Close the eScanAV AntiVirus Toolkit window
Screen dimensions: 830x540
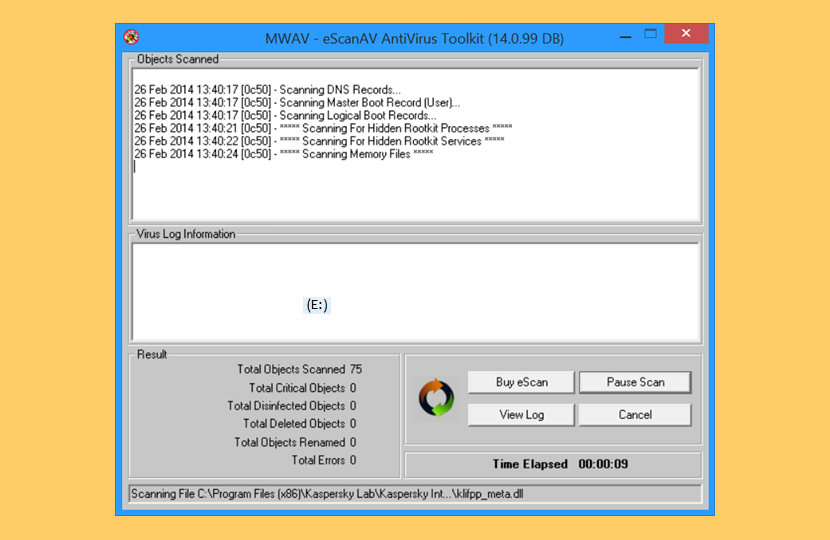click(686, 36)
